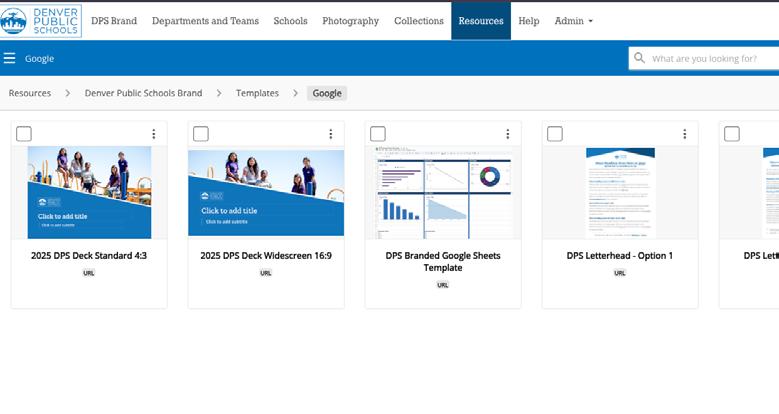Open the Schools menu item
Image resolution: width=779 pixels, height=414 pixels.
pyautogui.click(x=290, y=21)
